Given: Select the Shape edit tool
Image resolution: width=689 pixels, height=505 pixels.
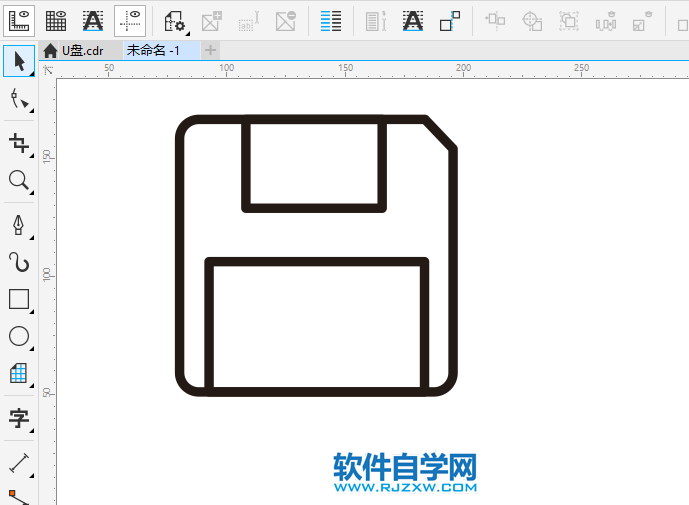Looking at the screenshot, I should coord(19,98).
